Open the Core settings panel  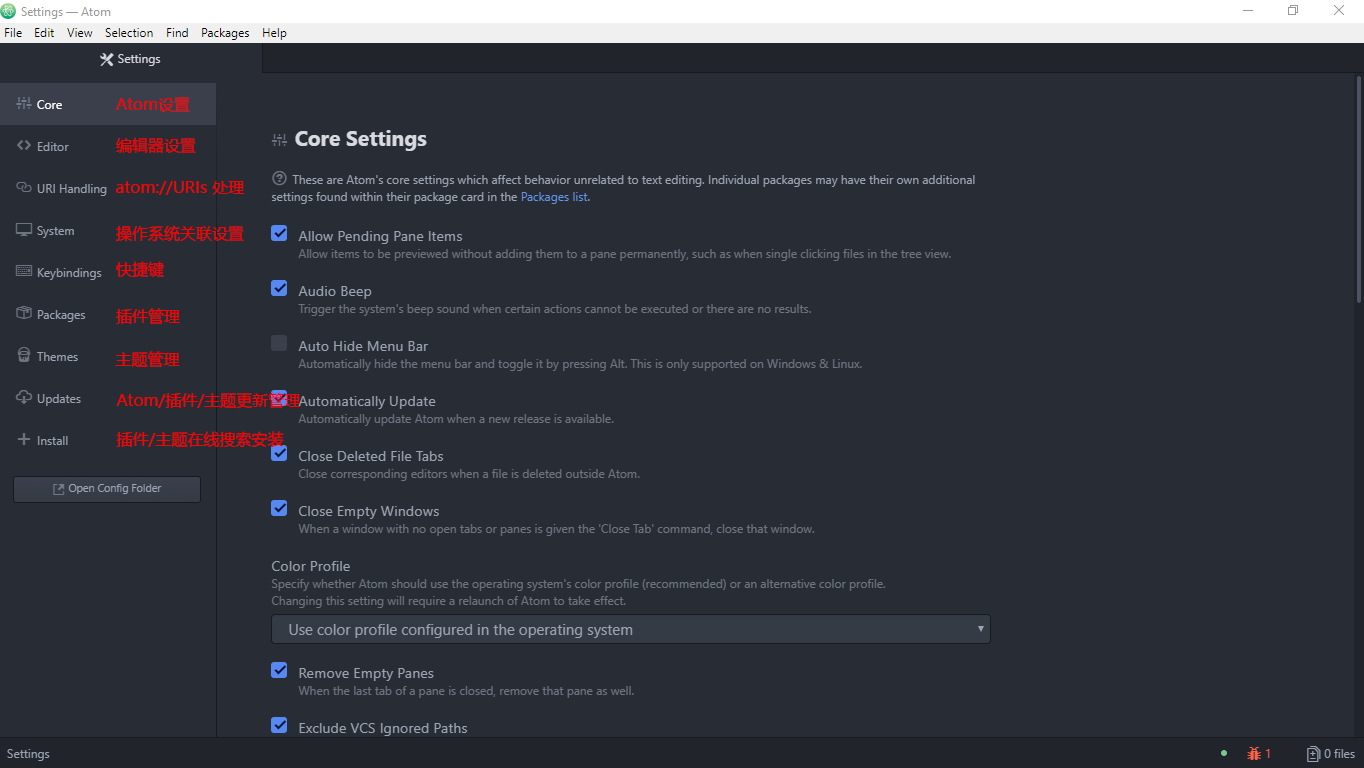[x=108, y=104]
